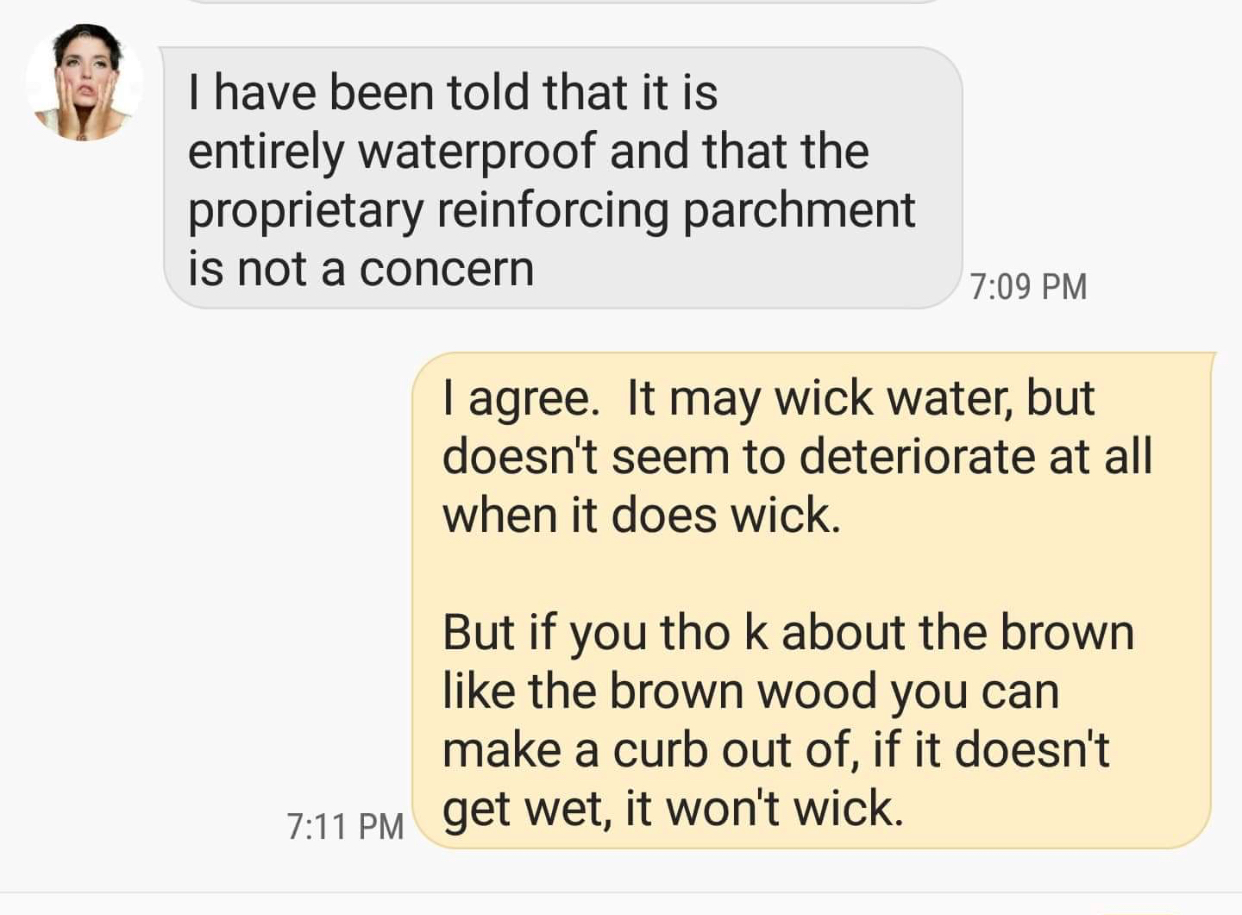Click 'get wet, it won't wick.' line
The image size is (1242, 915).
pos(673,808)
